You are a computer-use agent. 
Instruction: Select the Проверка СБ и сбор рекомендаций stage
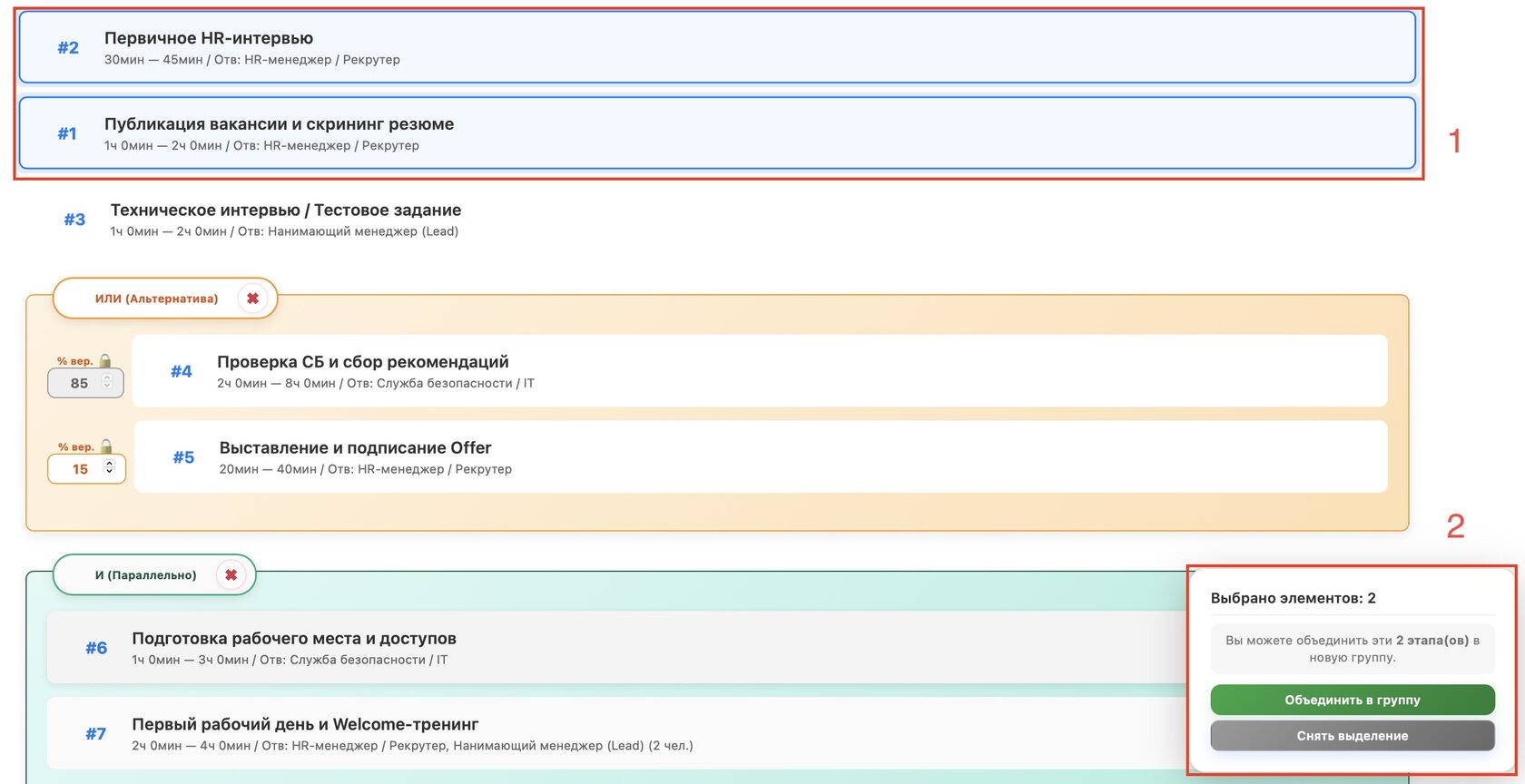click(x=760, y=371)
